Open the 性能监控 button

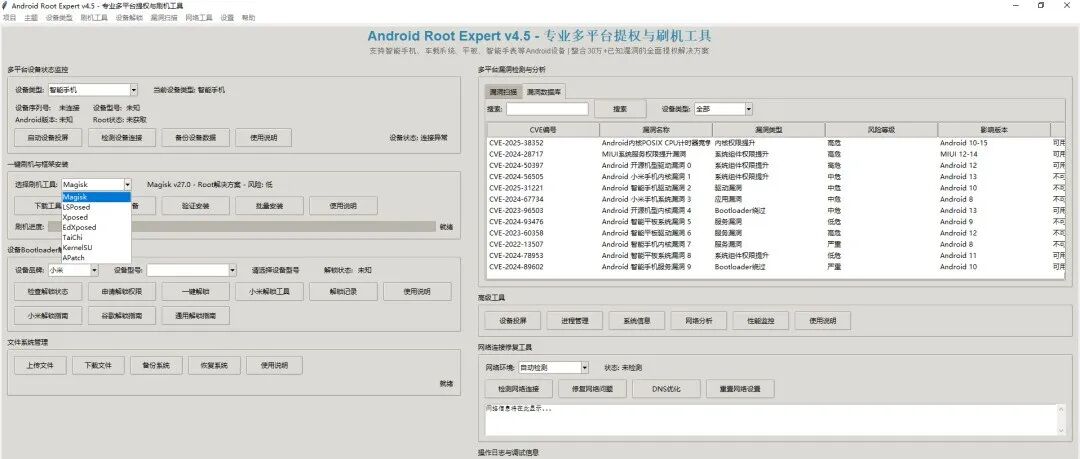coord(760,320)
